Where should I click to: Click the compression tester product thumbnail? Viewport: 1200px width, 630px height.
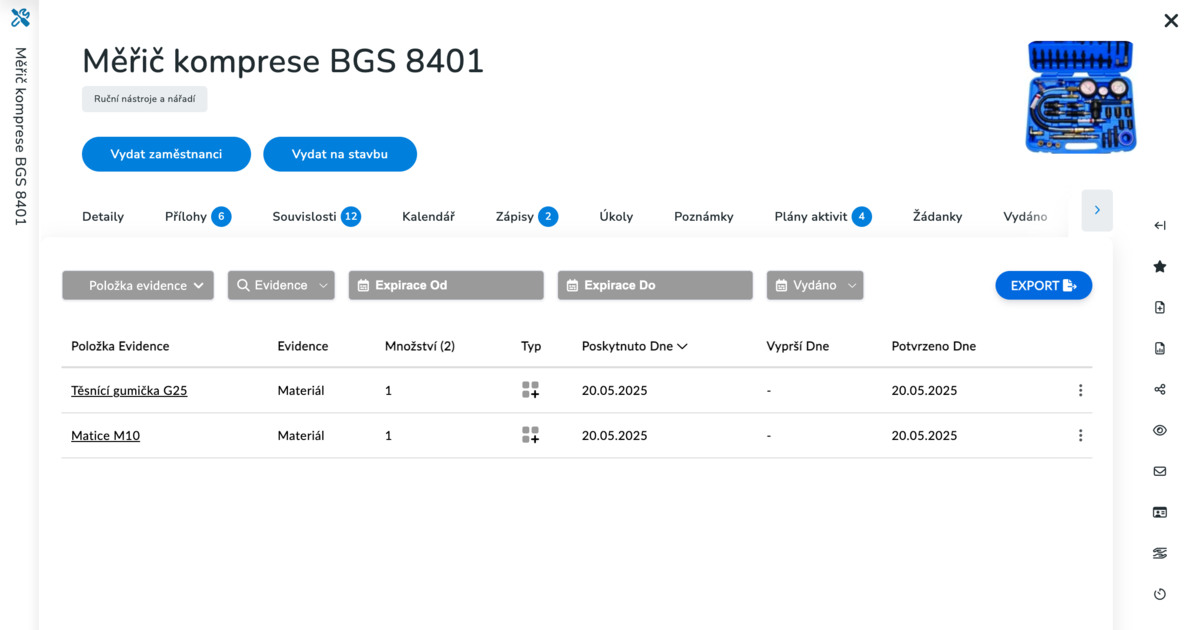coord(1080,97)
